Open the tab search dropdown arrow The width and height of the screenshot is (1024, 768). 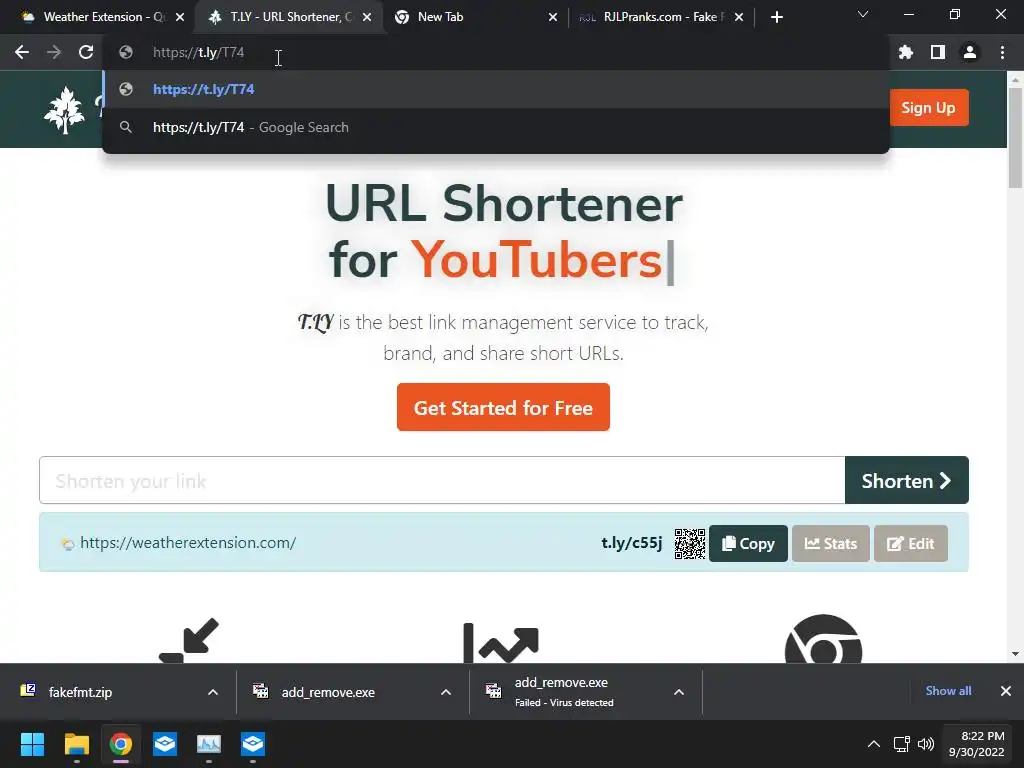(x=863, y=14)
